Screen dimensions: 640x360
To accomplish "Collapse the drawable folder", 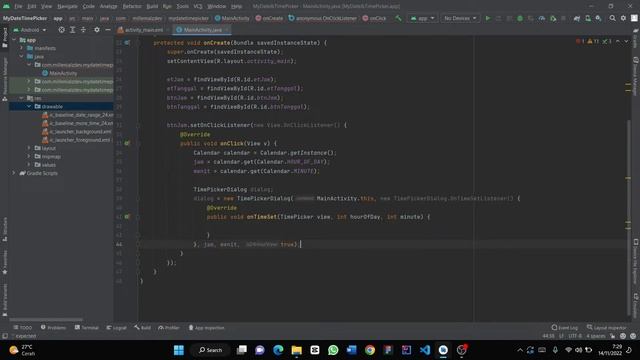I will 29,107.
